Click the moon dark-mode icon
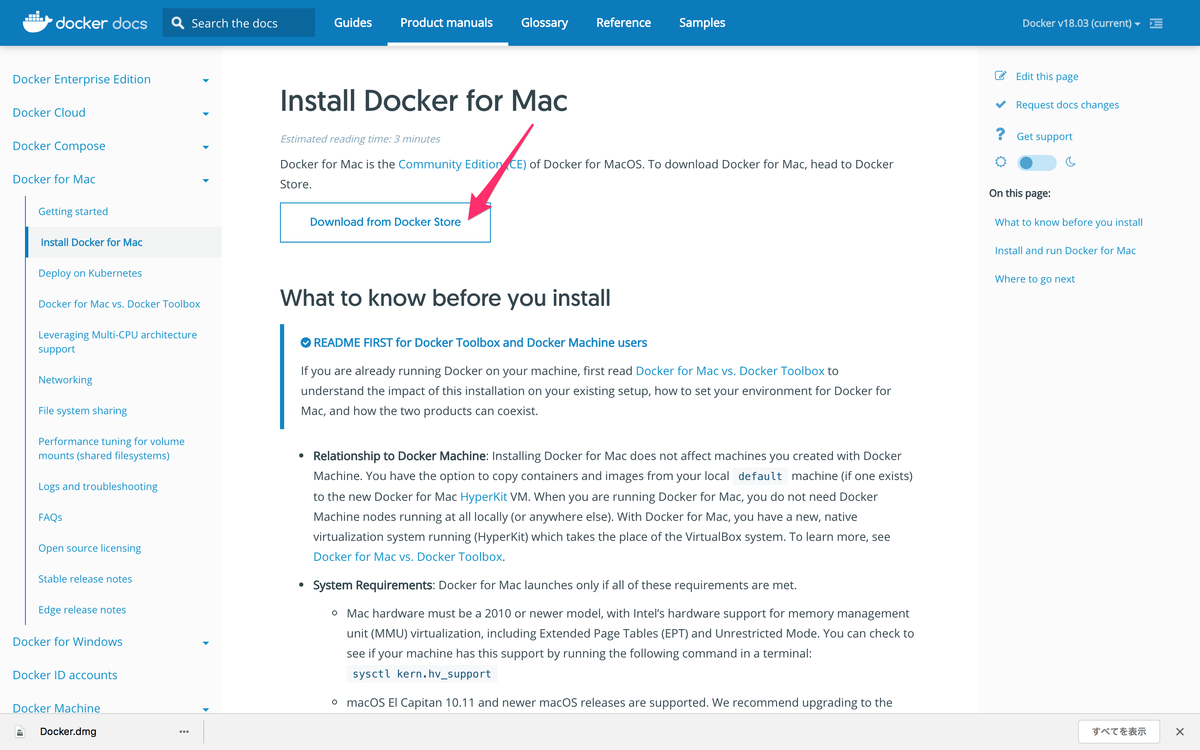Viewport: 1200px width, 750px height. click(x=1070, y=162)
